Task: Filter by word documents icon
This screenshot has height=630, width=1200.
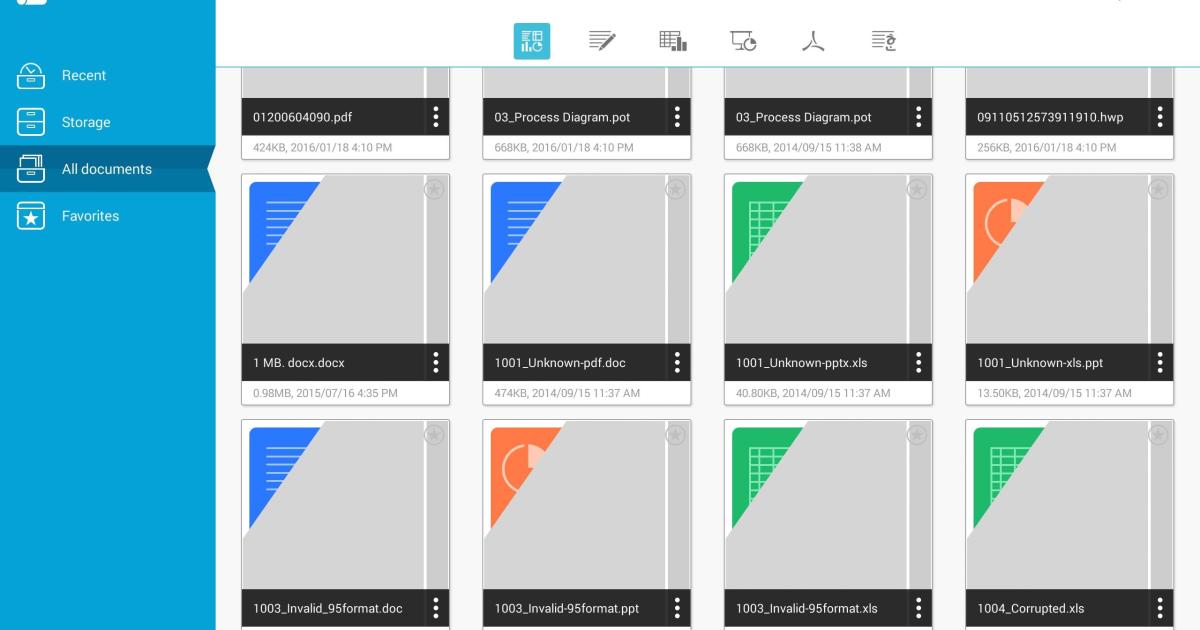Action: pyautogui.click(x=602, y=41)
